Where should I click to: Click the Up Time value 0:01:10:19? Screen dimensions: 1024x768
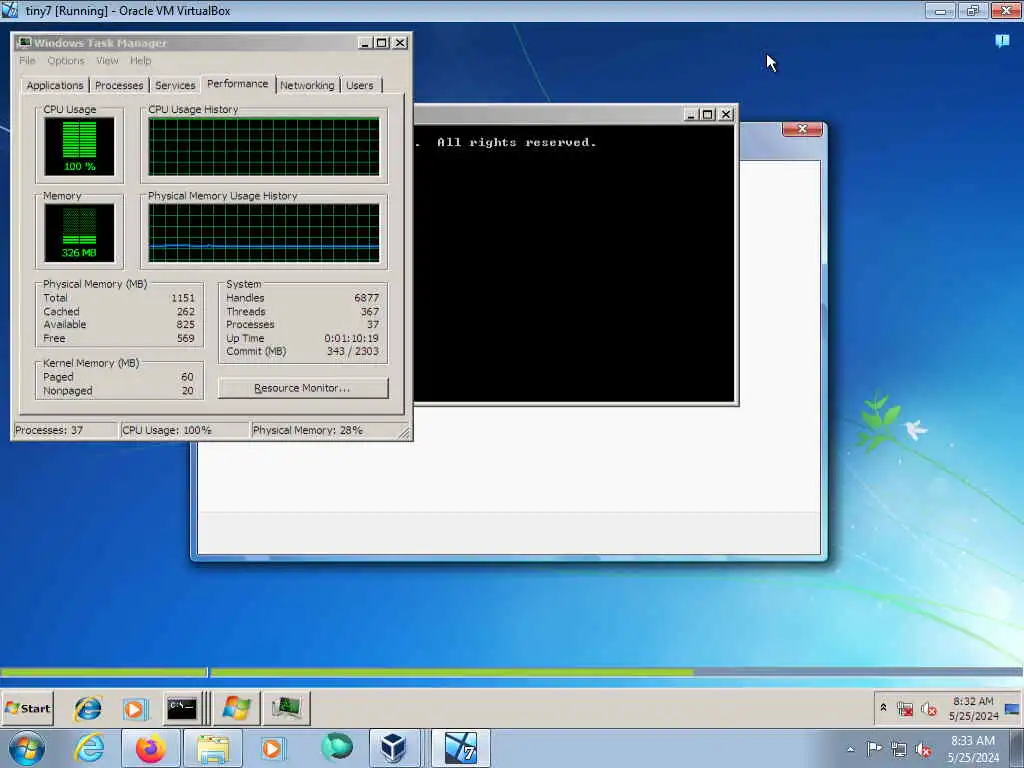pyautogui.click(x=351, y=338)
